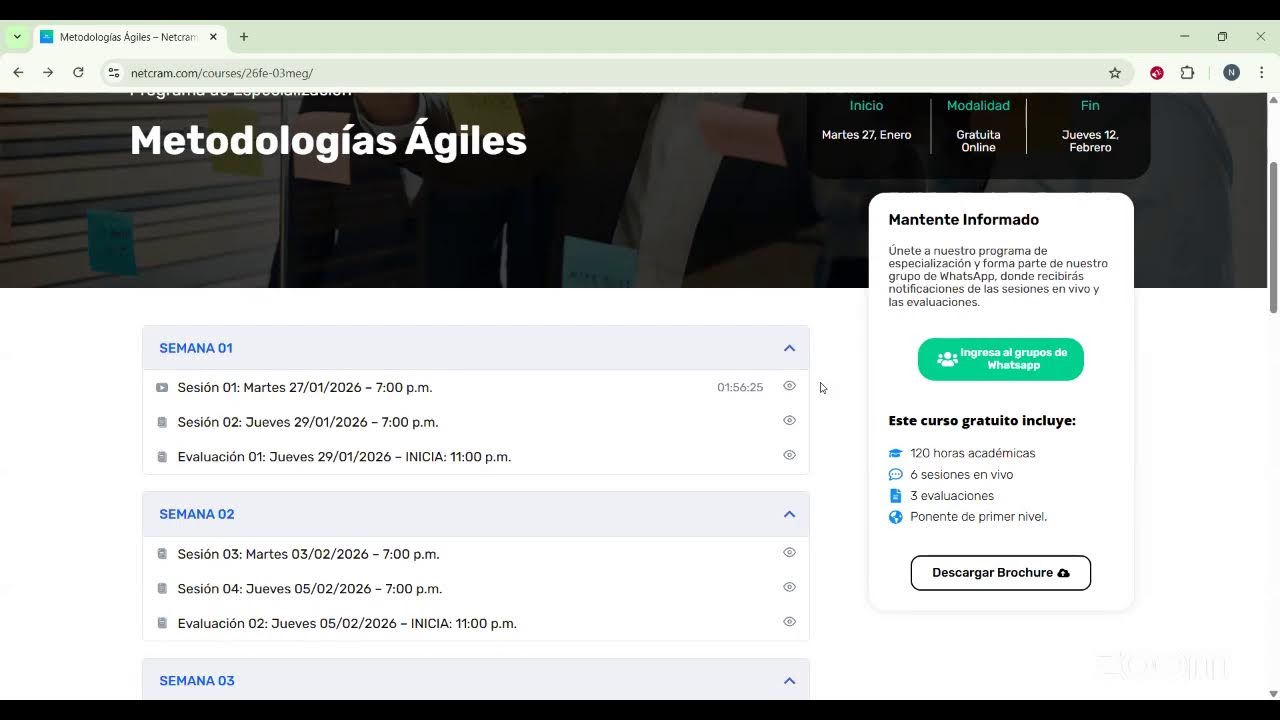Click the scrollbar up arrow
Image resolution: width=1280 pixels, height=720 pixels.
click(1273, 99)
